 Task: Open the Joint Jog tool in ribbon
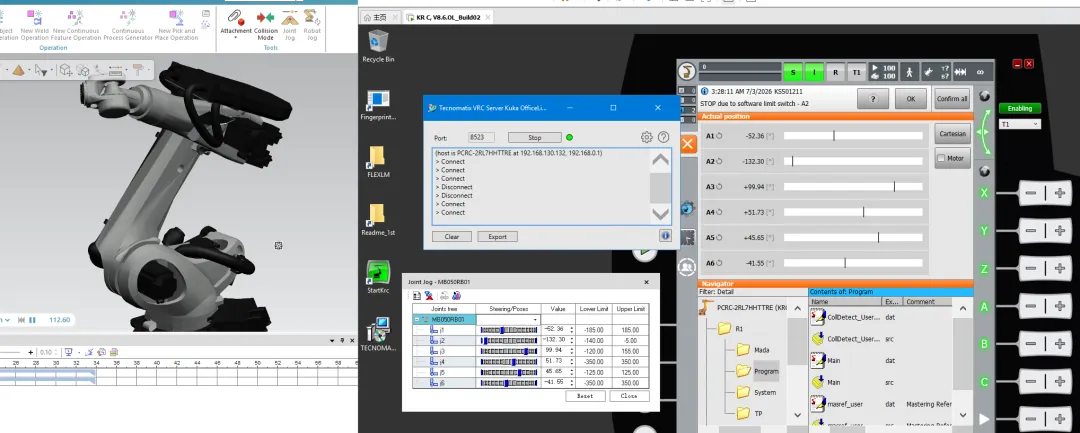(x=290, y=25)
